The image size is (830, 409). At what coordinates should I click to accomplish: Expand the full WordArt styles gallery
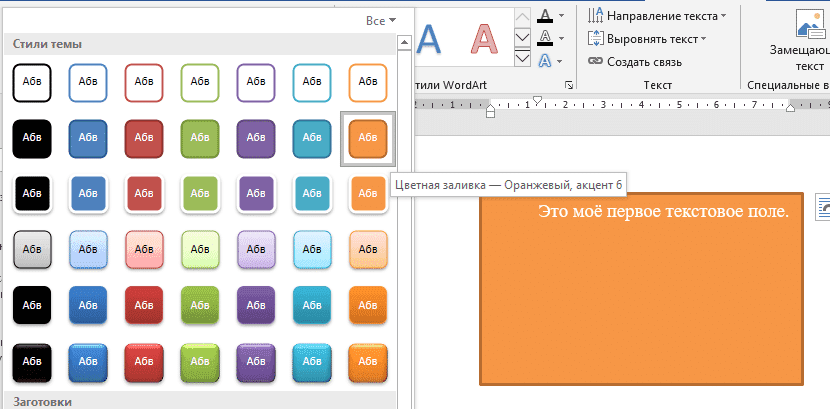tap(521, 60)
